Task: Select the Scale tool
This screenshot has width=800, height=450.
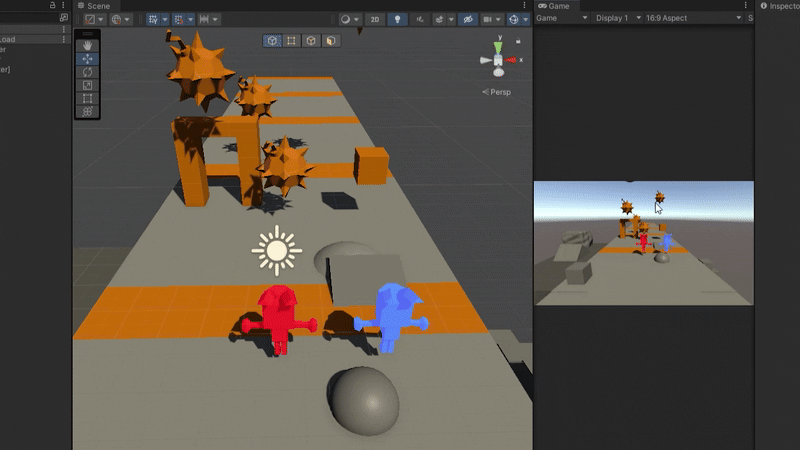Action: [x=87, y=85]
